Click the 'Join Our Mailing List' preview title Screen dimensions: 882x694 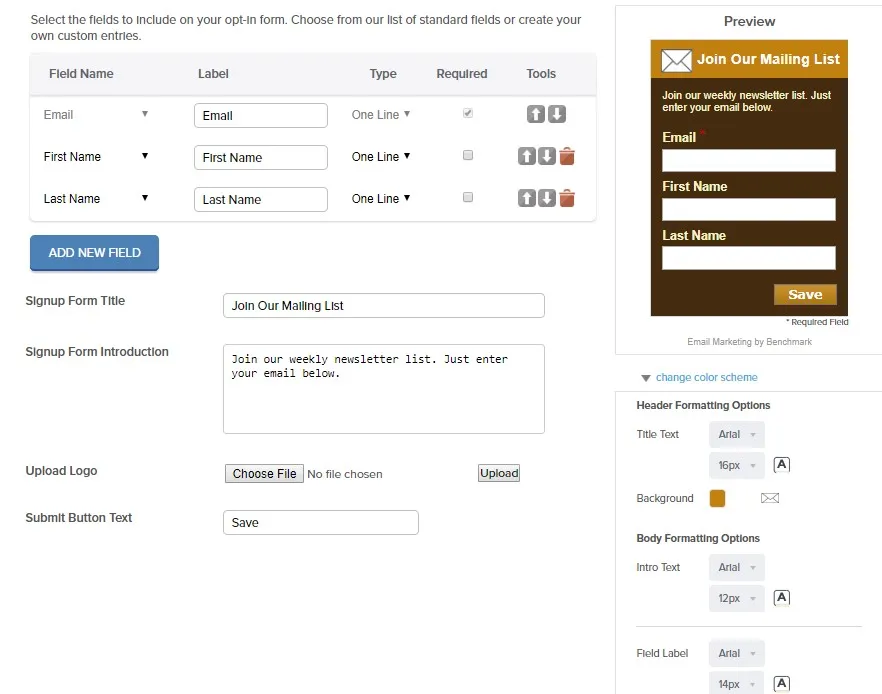click(x=768, y=59)
